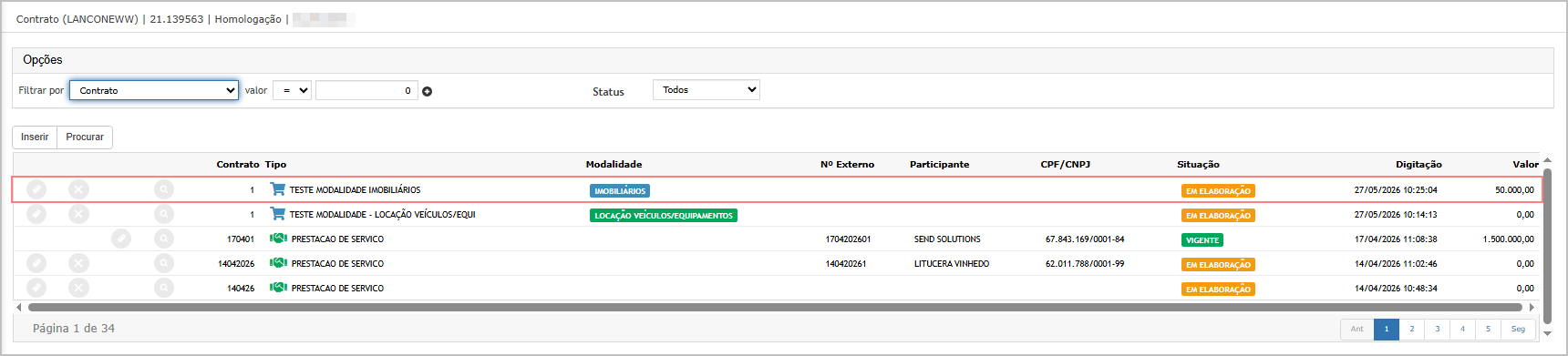The width and height of the screenshot is (1568, 356).
Task: Click the plus icon to add filter
Action: click(x=428, y=91)
